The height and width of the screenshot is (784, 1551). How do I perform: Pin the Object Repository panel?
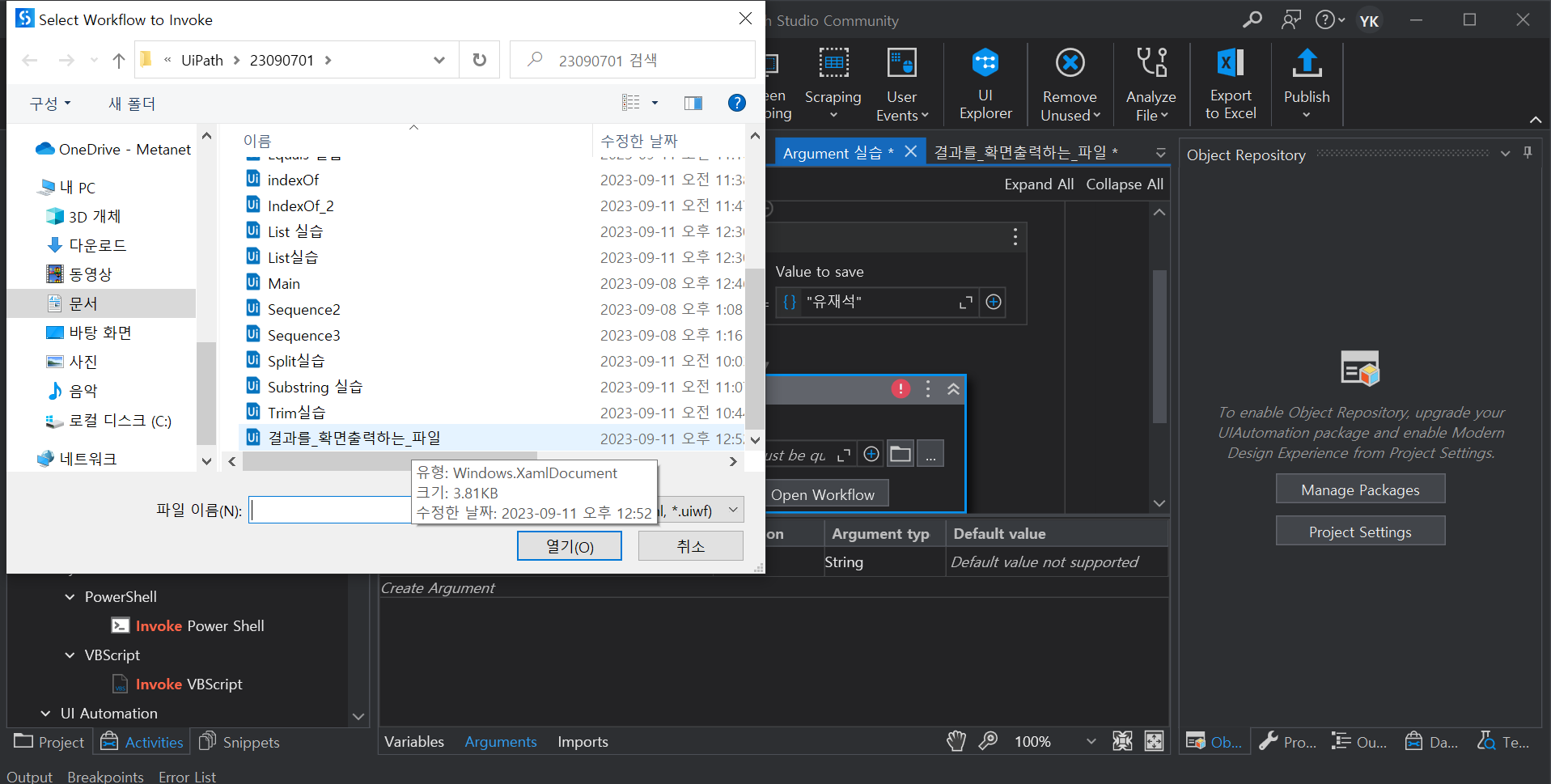coord(1528,152)
